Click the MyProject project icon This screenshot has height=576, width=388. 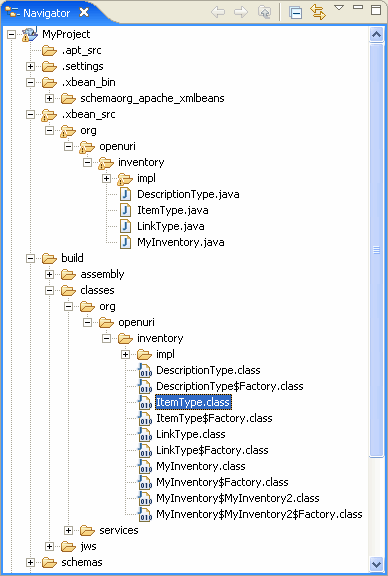29,34
